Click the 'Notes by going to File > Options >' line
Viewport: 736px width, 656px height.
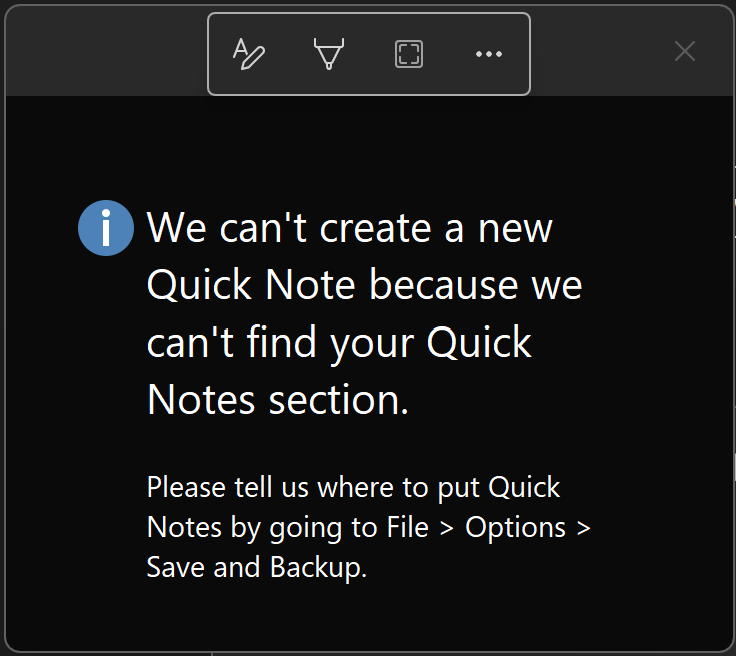point(368,527)
